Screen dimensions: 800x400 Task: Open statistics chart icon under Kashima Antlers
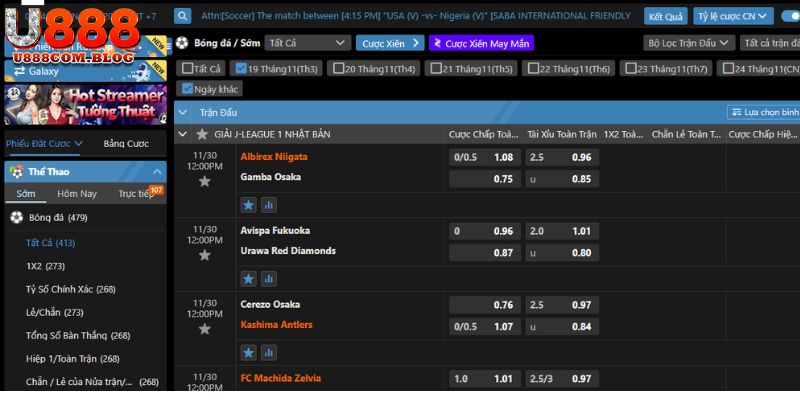(269, 353)
